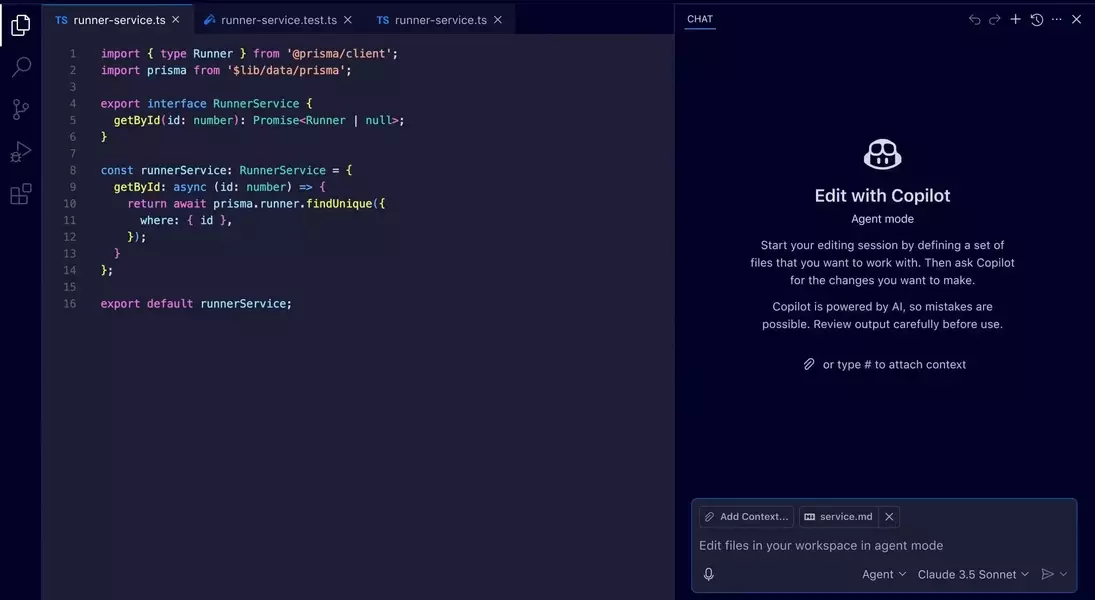1095x600 pixels.
Task: Select the CHAT panel tab
Action: (x=700, y=19)
